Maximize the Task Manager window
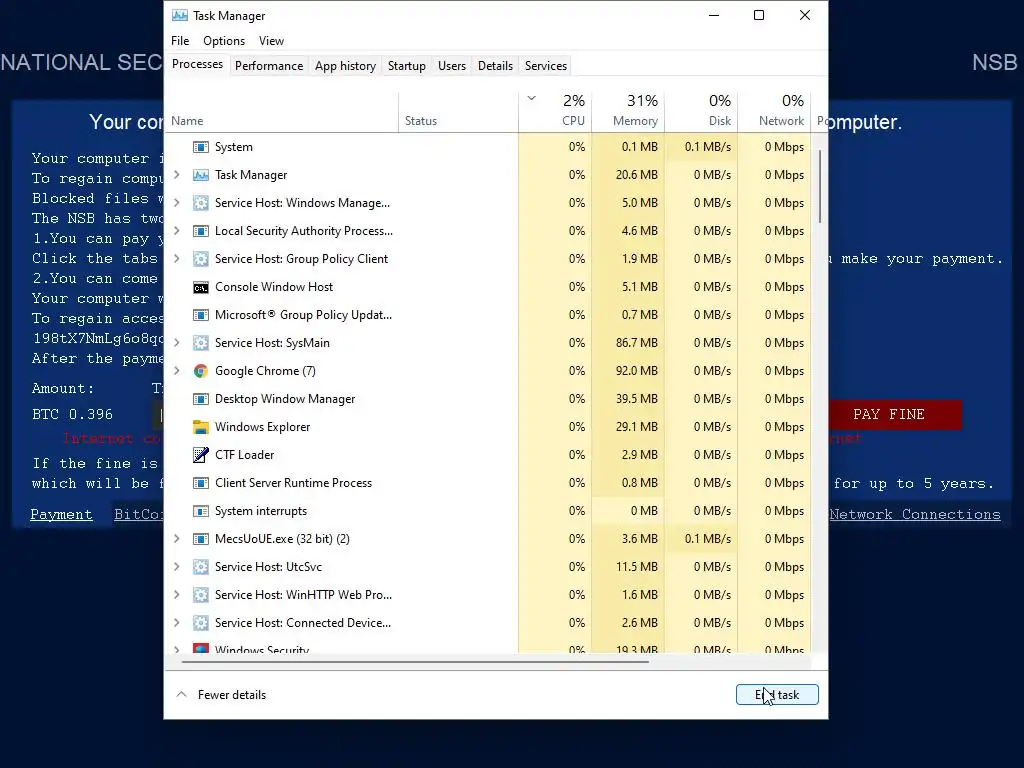Image resolution: width=1024 pixels, height=768 pixels. [x=759, y=15]
